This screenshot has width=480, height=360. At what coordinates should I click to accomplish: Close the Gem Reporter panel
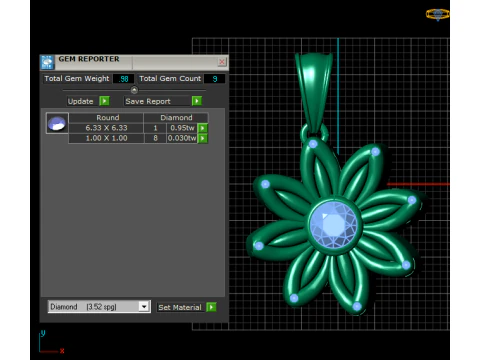click(222, 62)
